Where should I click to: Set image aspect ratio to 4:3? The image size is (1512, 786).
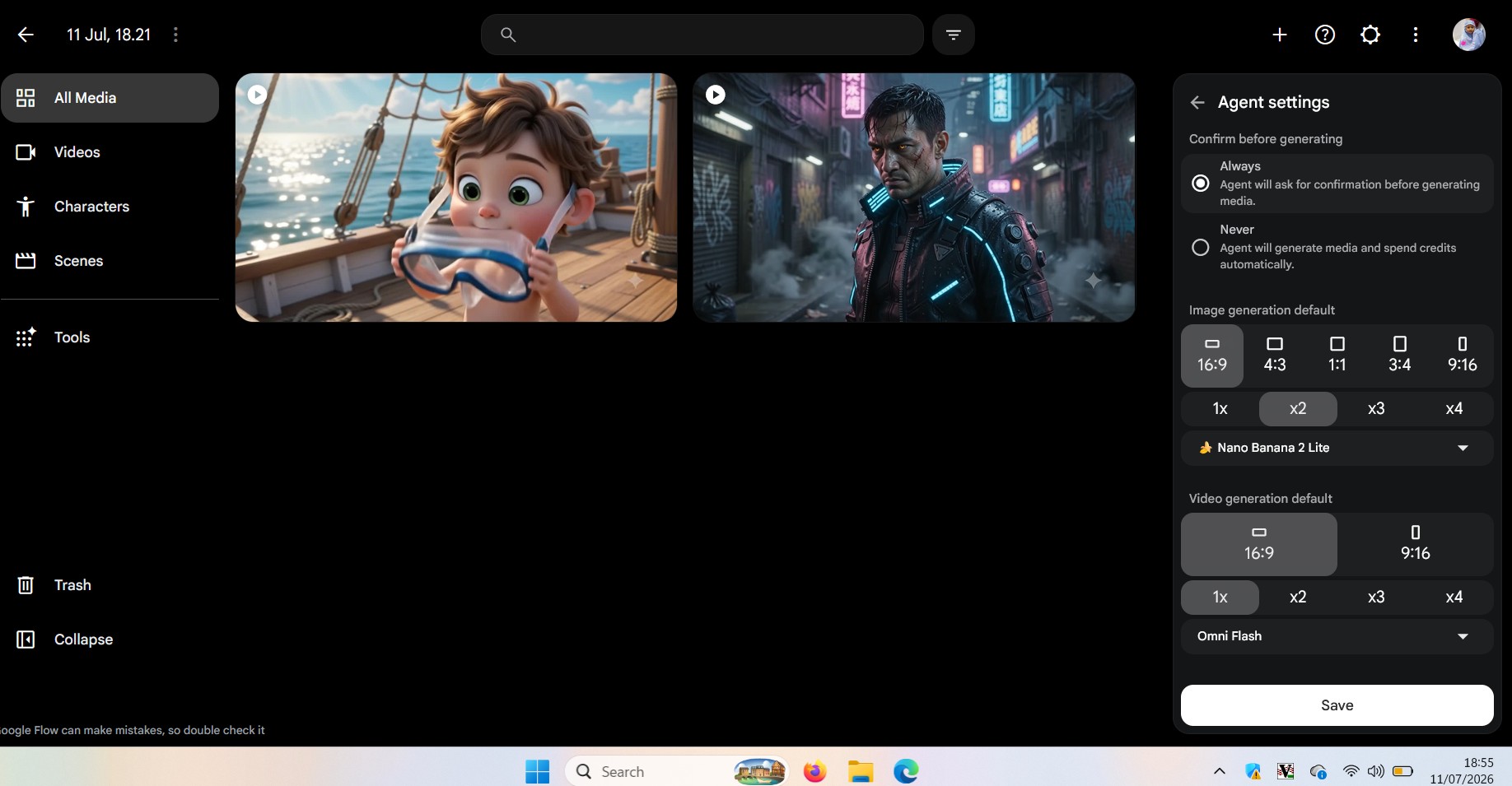tap(1275, 356)
